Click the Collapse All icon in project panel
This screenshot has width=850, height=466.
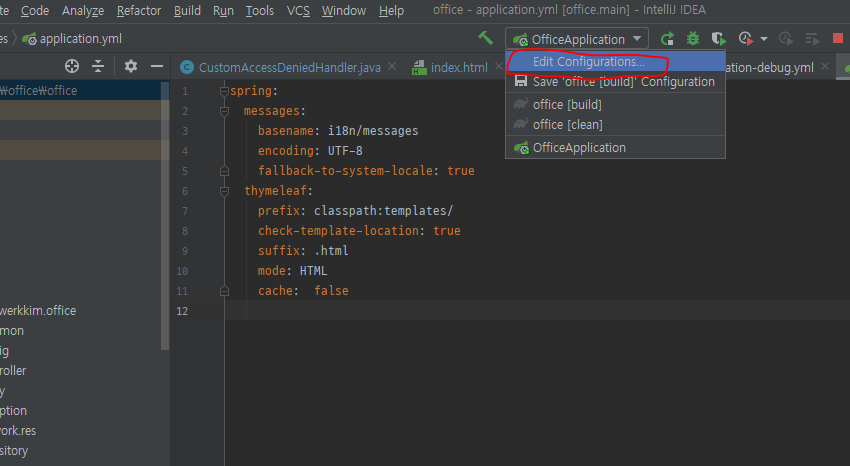pos(98,66)
